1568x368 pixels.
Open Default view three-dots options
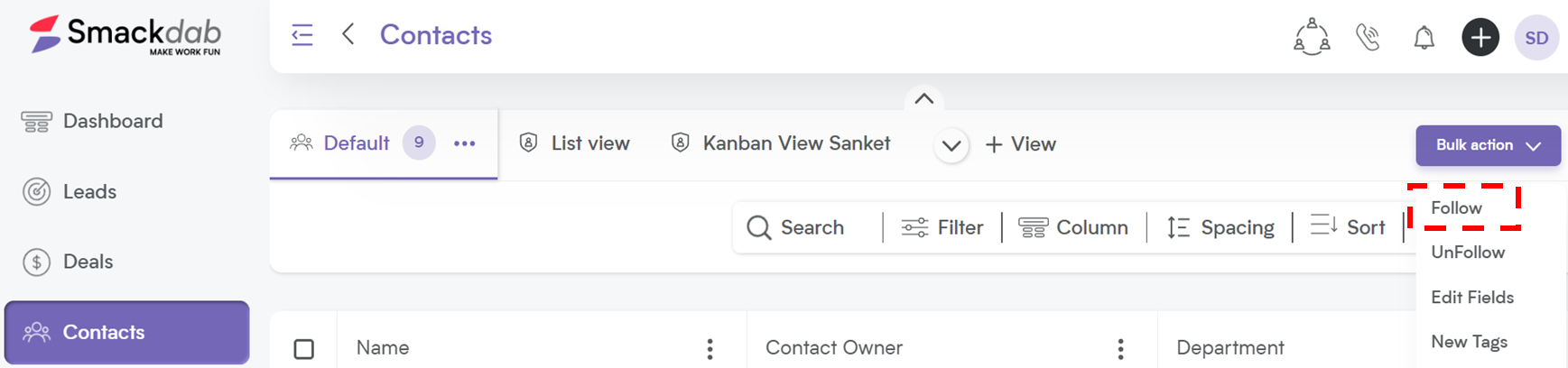[465, 143]
